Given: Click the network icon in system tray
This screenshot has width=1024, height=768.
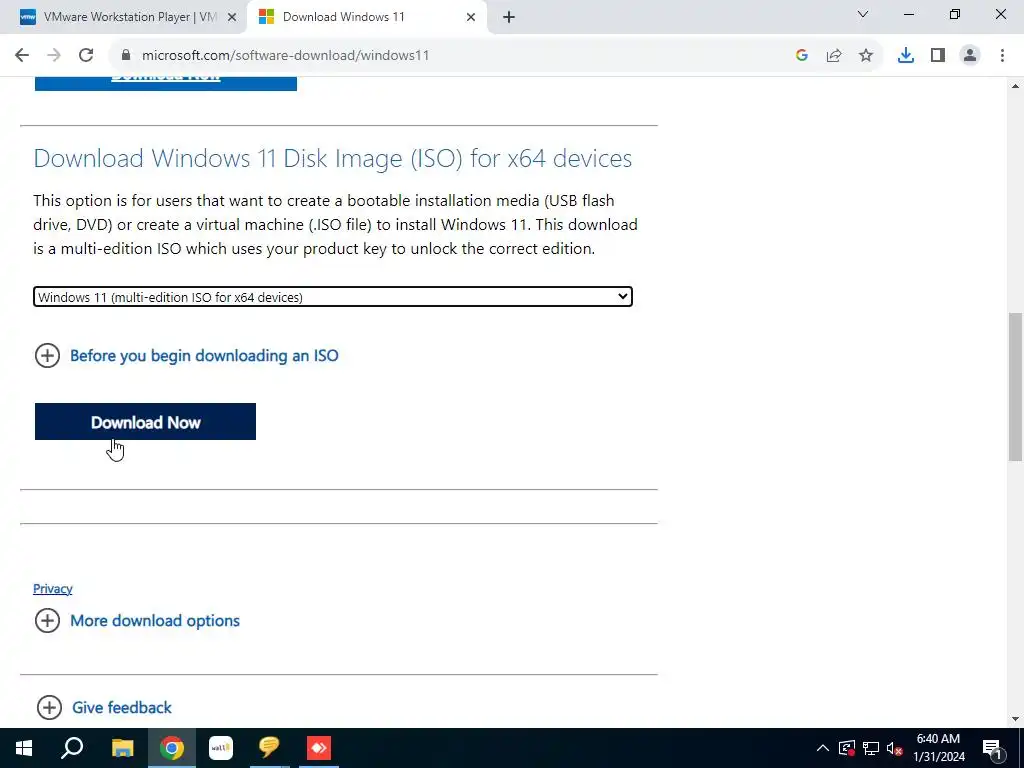Looking at the screenshot, I should click(871, 748).
